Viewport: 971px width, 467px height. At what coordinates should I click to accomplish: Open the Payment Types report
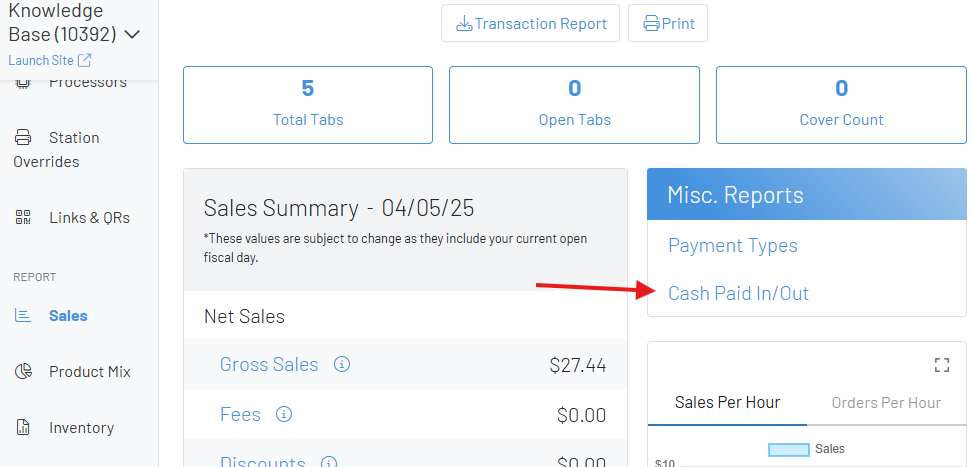click(732, 245)
